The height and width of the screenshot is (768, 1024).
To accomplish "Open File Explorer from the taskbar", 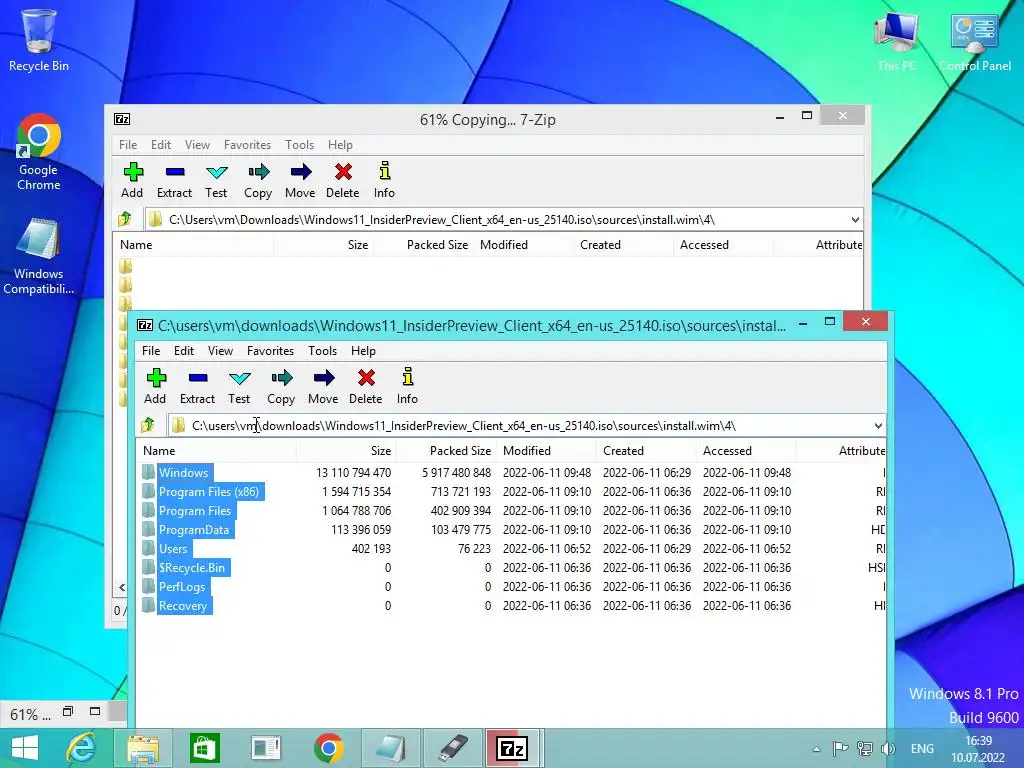I will click(x=143, y=748).
